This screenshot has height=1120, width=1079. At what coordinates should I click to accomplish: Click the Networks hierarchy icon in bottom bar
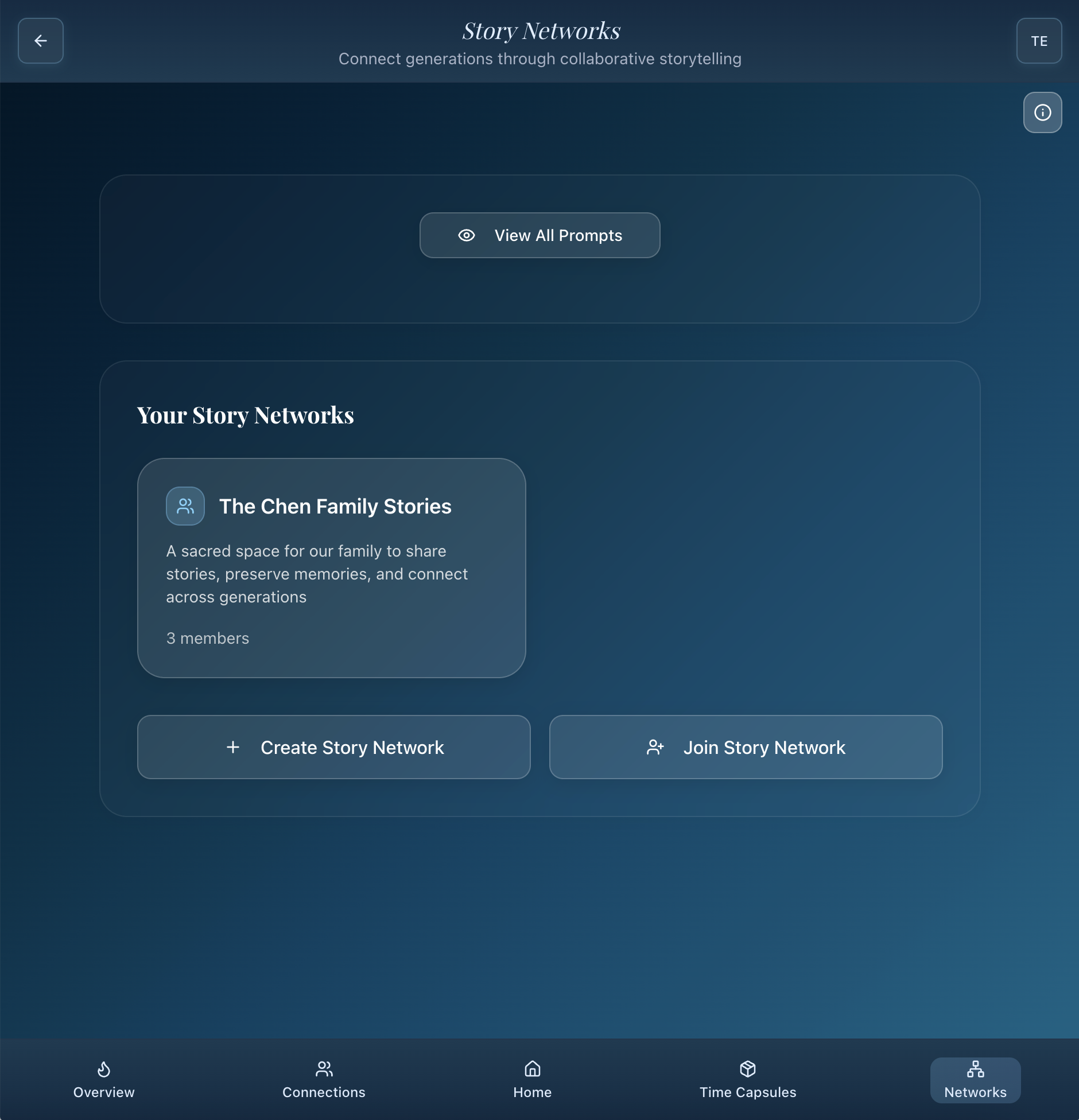tap(975, 1069)
